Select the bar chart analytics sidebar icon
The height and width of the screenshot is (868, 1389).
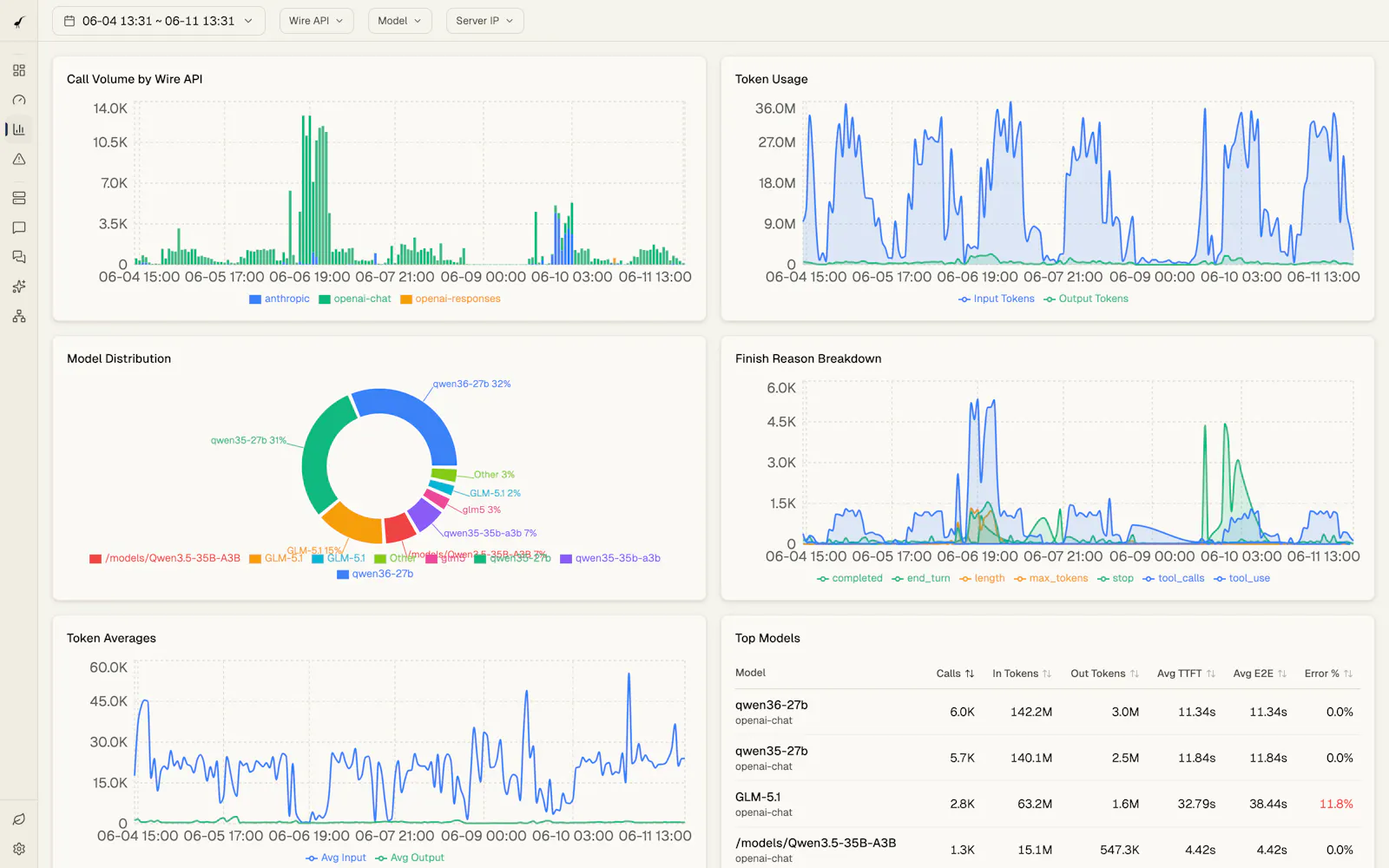pyautogui.click(x=19, y=129)
